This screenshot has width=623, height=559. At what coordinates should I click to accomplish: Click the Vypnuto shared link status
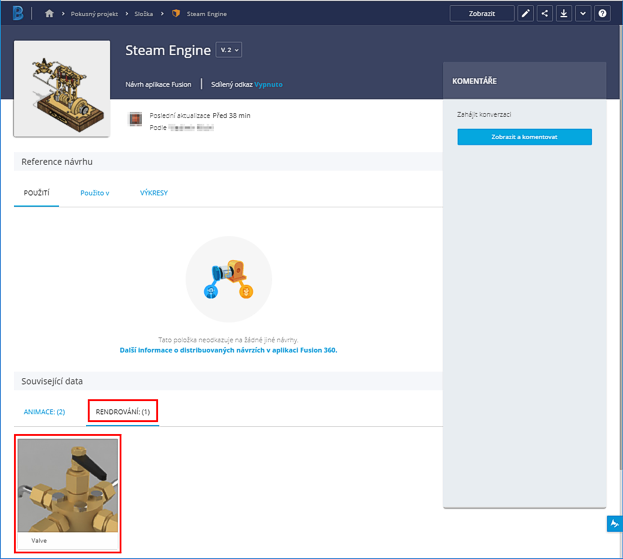pos(269,84)
